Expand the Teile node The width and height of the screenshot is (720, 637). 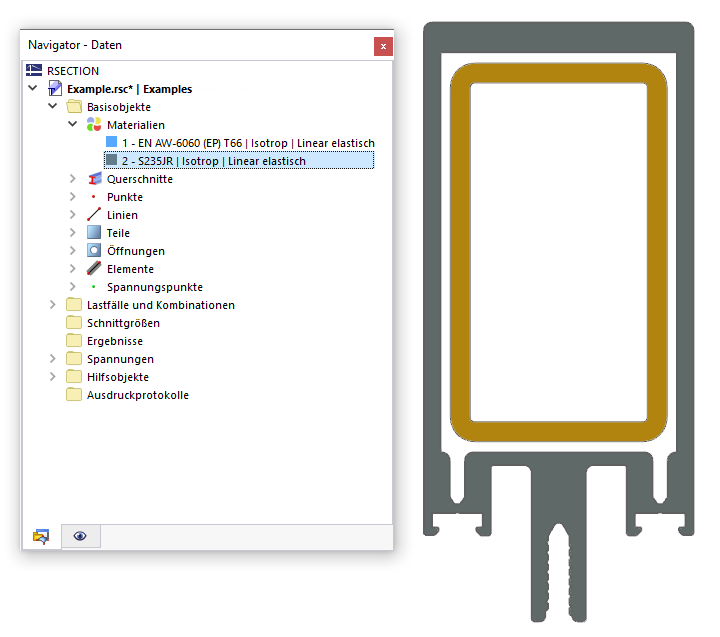73,232
